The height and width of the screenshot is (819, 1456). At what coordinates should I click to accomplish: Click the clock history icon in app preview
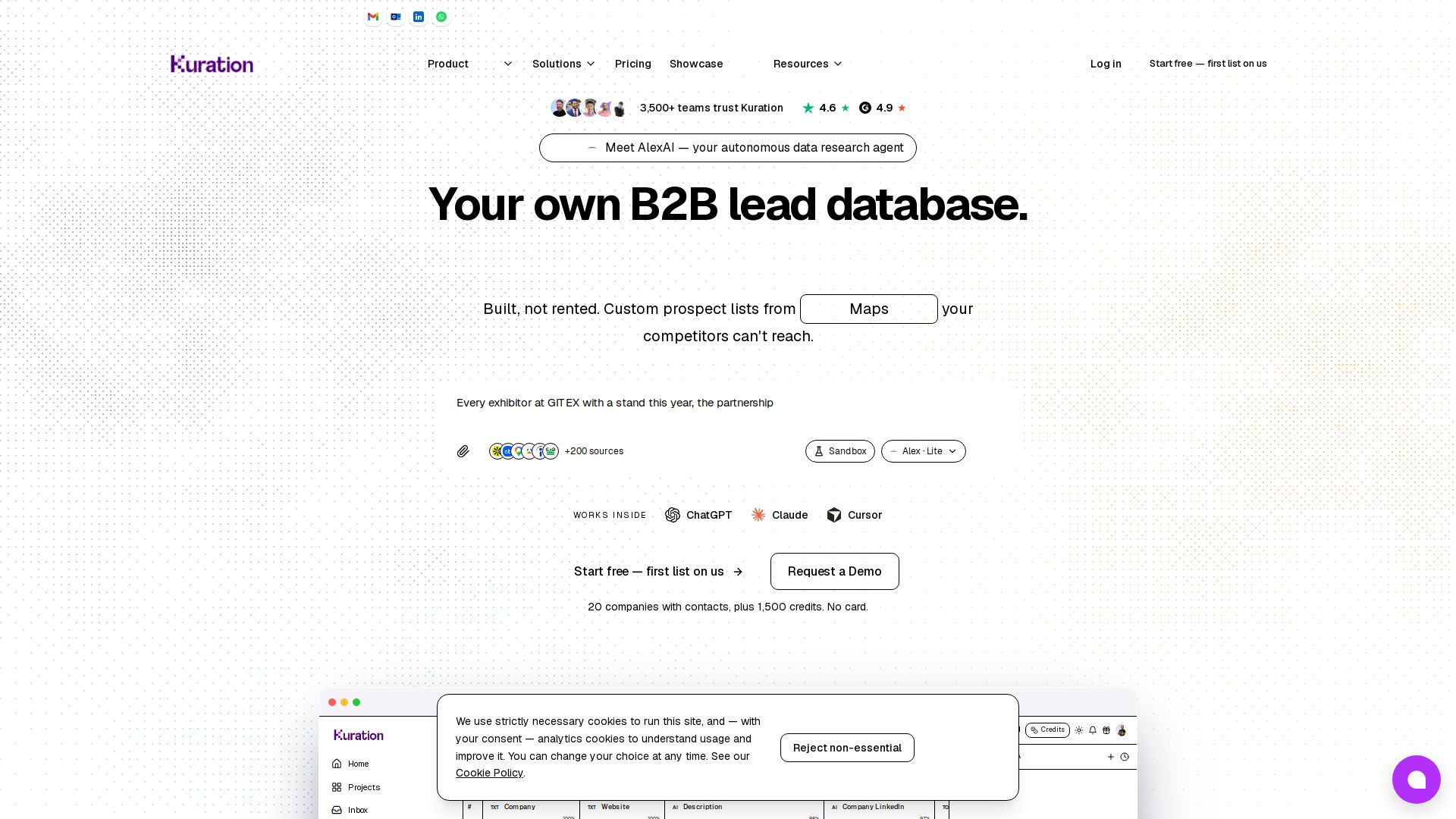[x=1125, y=757]
